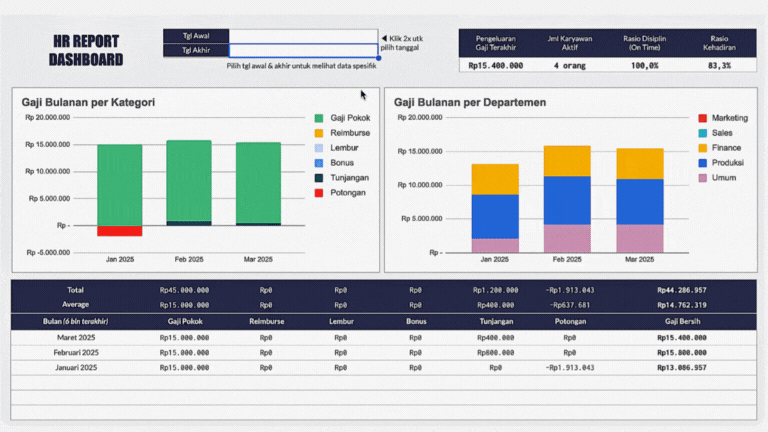Click the Marketing red legend swatch
This screenshot has height=432, width=768.
702,118
